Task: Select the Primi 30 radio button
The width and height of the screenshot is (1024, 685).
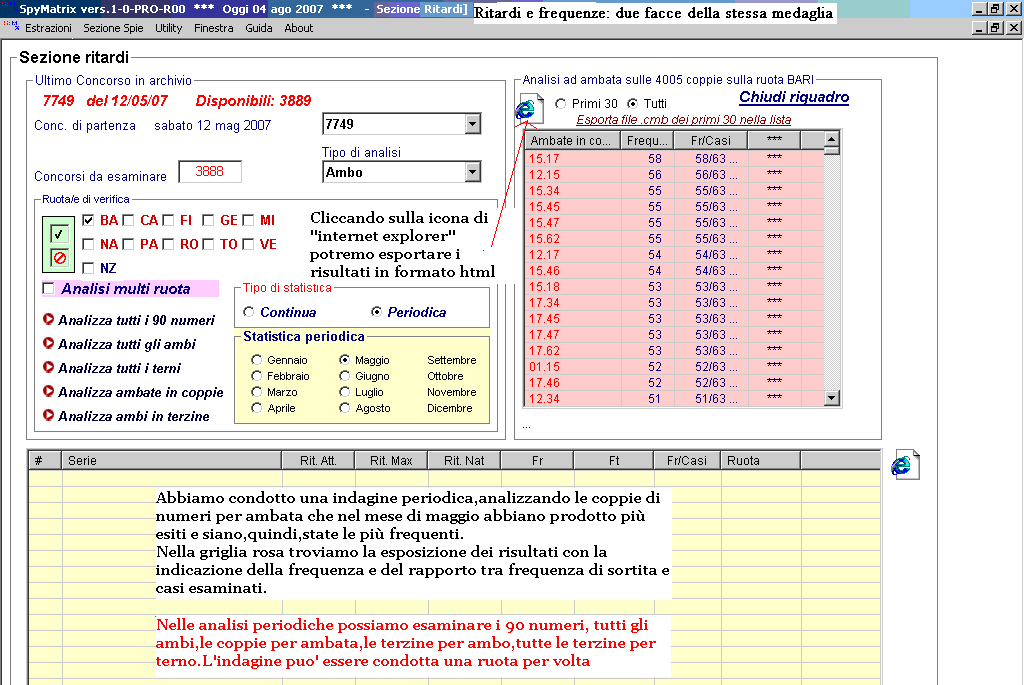Action: point(560,103)
